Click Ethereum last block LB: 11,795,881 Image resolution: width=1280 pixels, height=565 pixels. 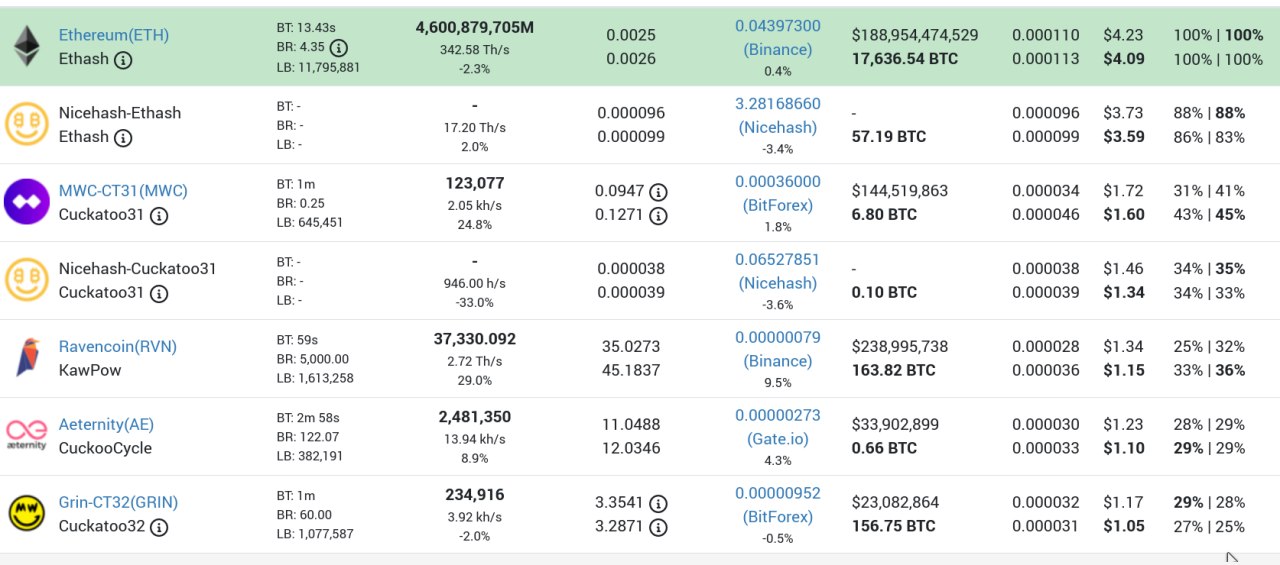pyautogui.click(x=318, y=68)
